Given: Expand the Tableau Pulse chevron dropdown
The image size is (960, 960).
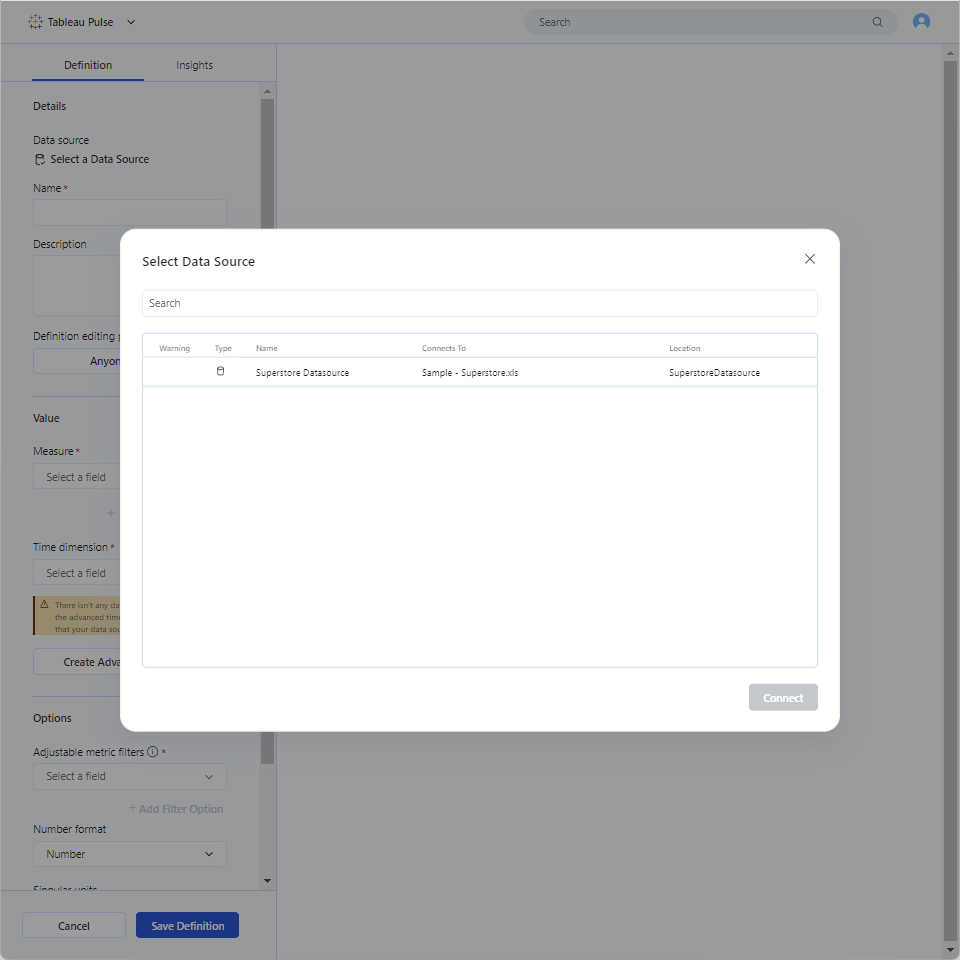Looking at the screenshot, I should [130, 22].
